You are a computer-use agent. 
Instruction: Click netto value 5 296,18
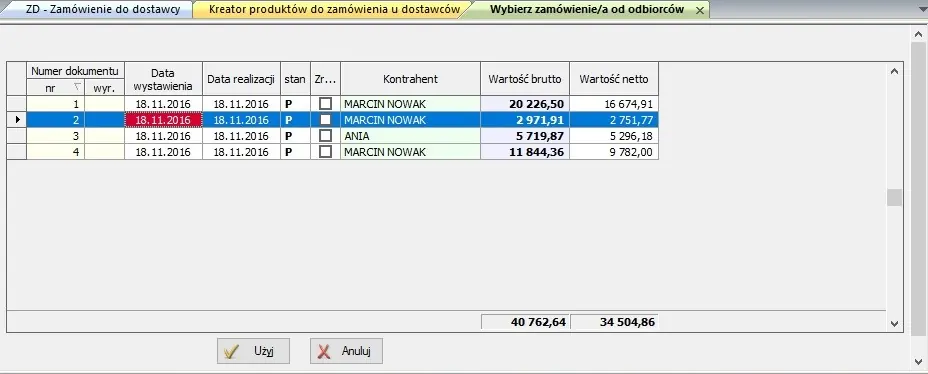pyautogui.click(x=614, y=136)
